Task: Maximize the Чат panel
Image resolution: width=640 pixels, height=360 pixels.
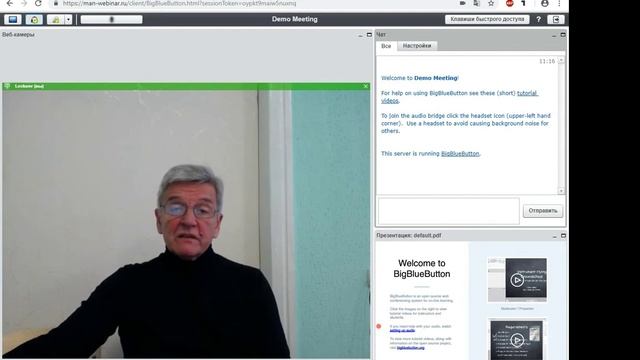Action: 563,35
